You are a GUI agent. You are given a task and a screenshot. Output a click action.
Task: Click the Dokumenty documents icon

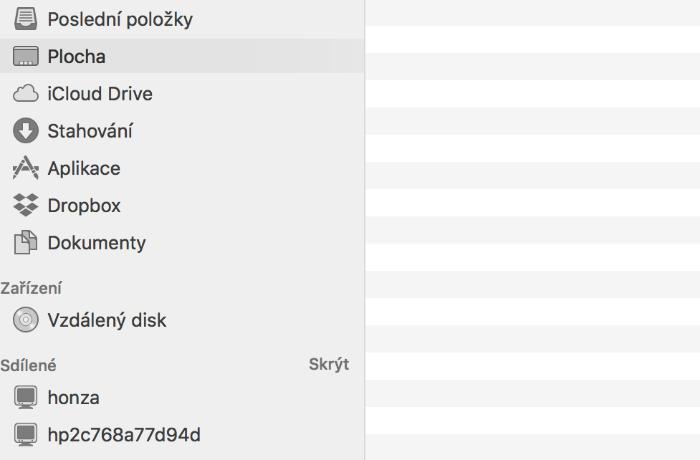pyautogui.click(x=25, y=243)
